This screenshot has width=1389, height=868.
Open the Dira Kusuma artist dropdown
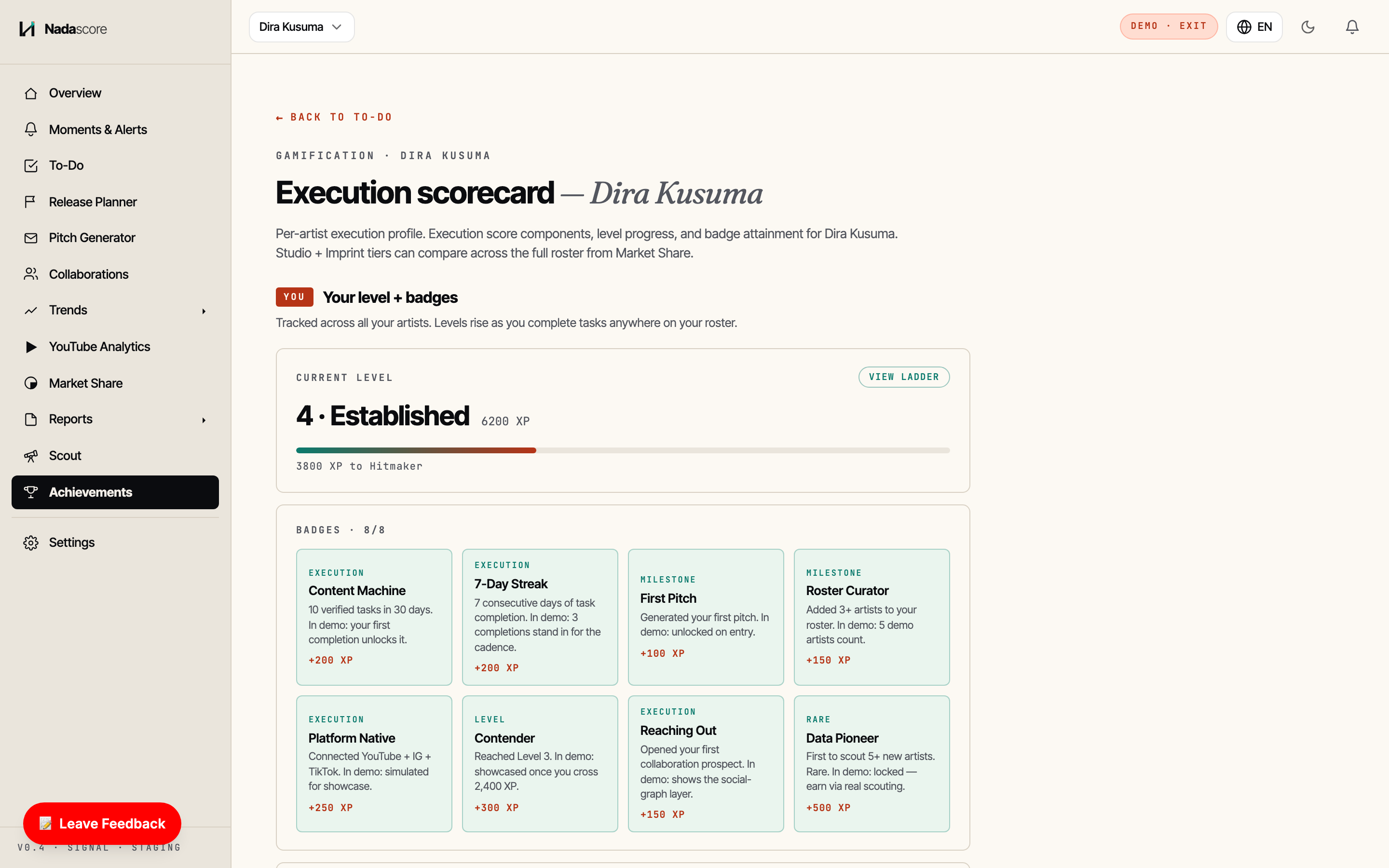pyautogui.click(x=301, y=27)
